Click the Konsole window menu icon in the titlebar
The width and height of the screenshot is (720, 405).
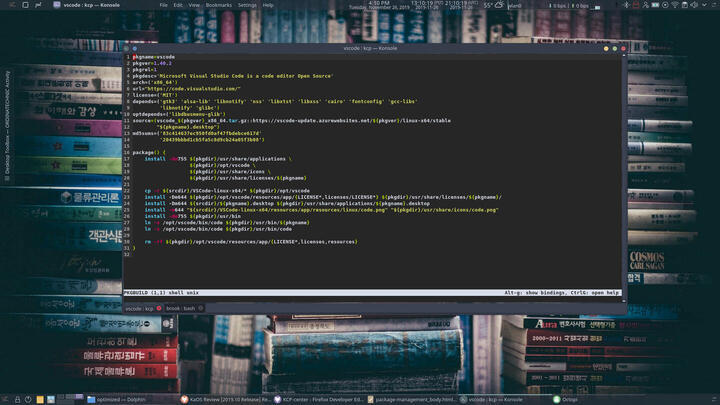(x=127, y=48)
